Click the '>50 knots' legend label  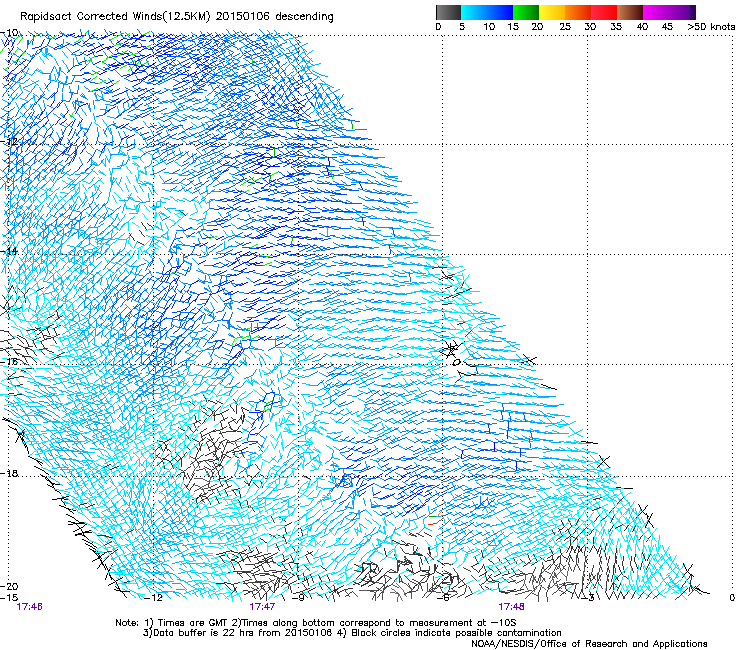click(x=711, y=27)
